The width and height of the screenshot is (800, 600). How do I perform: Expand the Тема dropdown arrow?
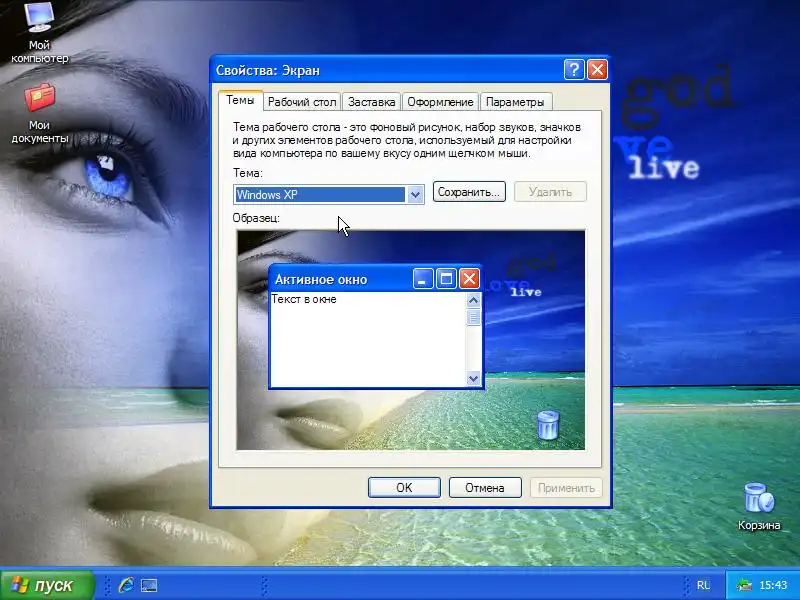click(415, 194)
